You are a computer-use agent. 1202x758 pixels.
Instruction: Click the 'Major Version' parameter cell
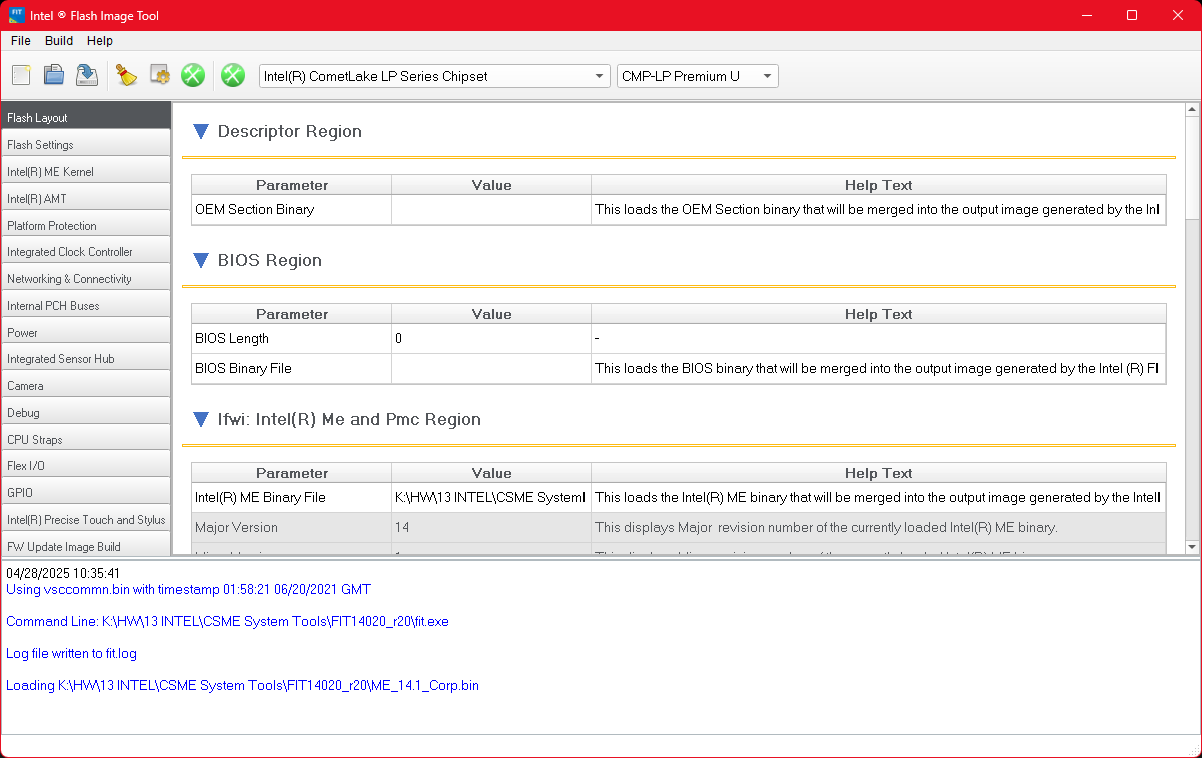(x=292, y=527)
